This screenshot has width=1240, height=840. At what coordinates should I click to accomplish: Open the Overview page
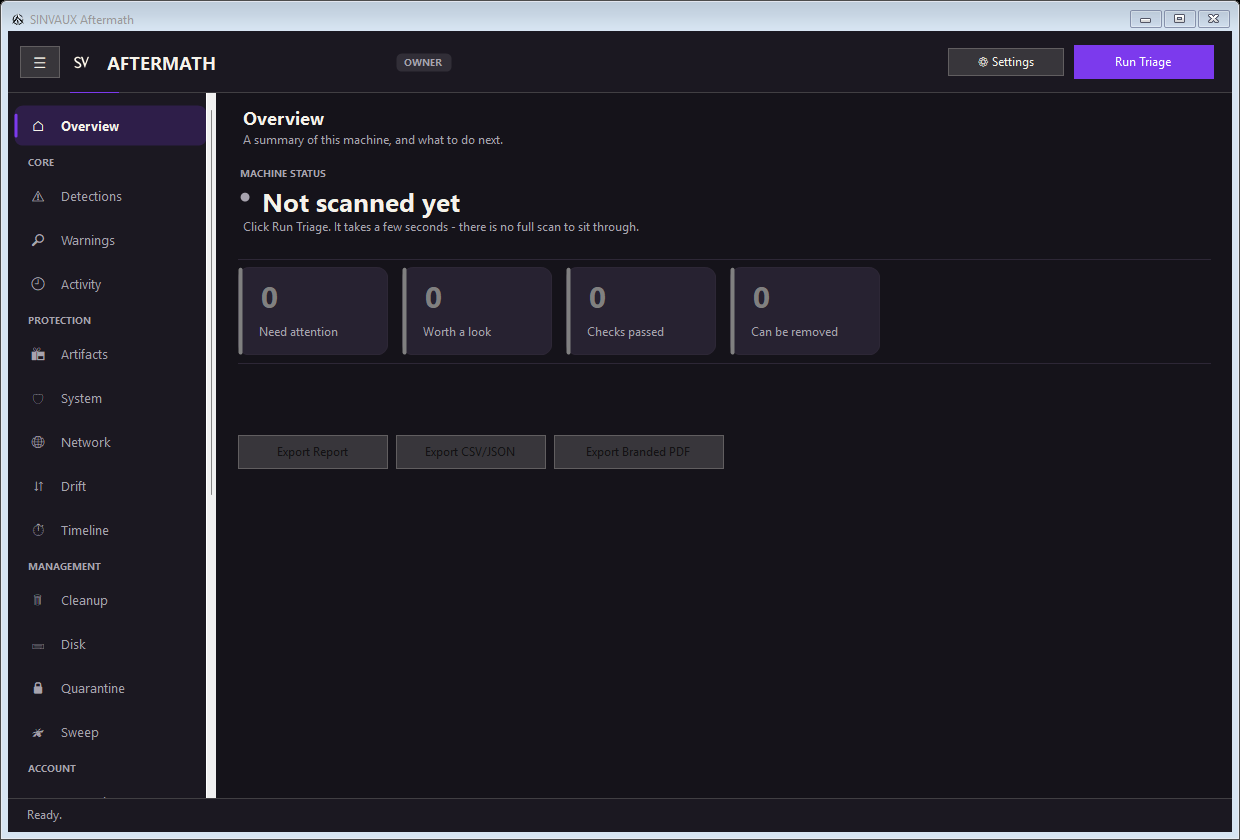[110, 126]
